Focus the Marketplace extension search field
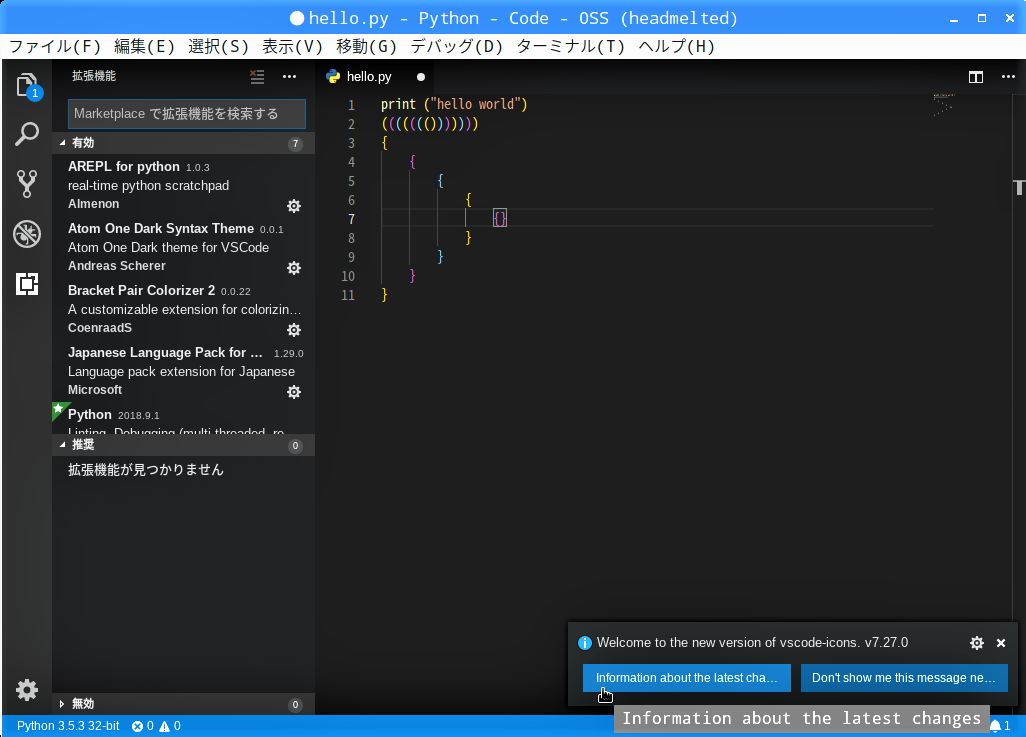The height and width of the screenshot is (737, 1026). [186, 114]
